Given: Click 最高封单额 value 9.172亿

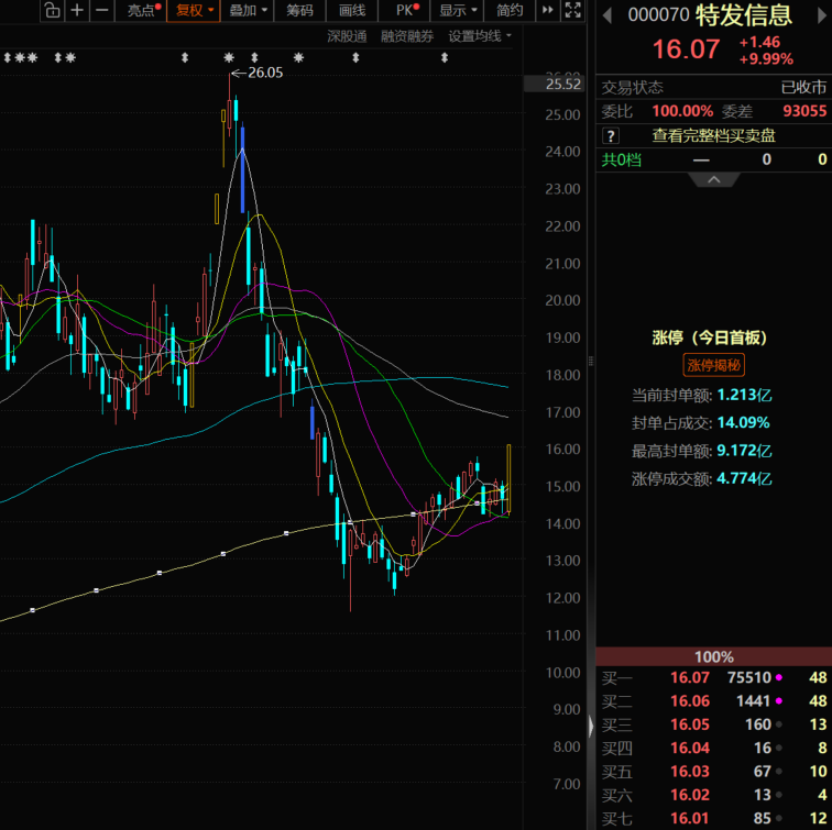Looking at the screenshot, I should pos(744,451).
